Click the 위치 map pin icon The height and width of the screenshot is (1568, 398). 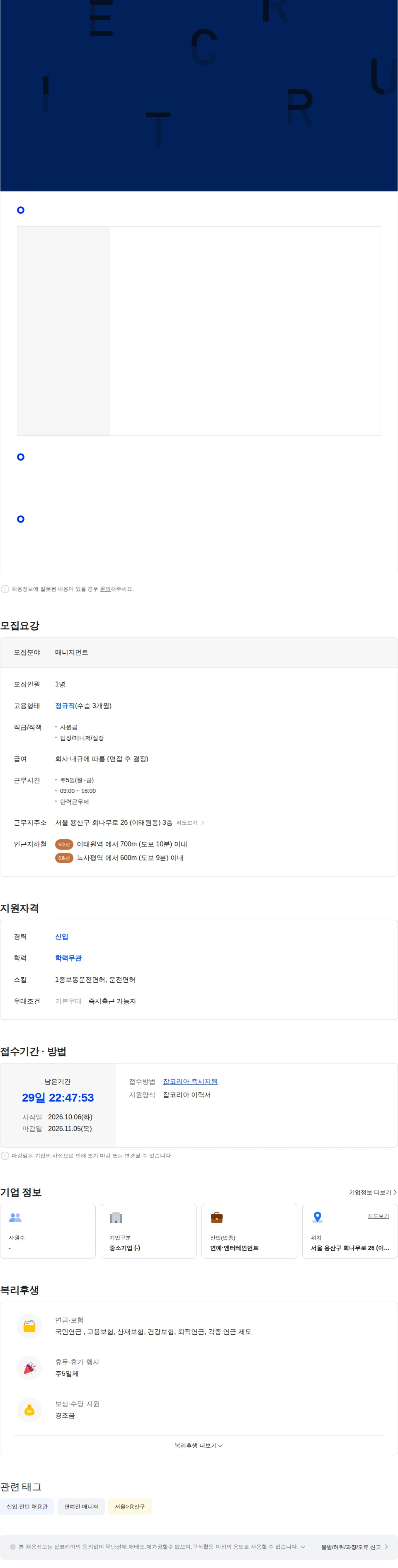[x=317, y=1217]
